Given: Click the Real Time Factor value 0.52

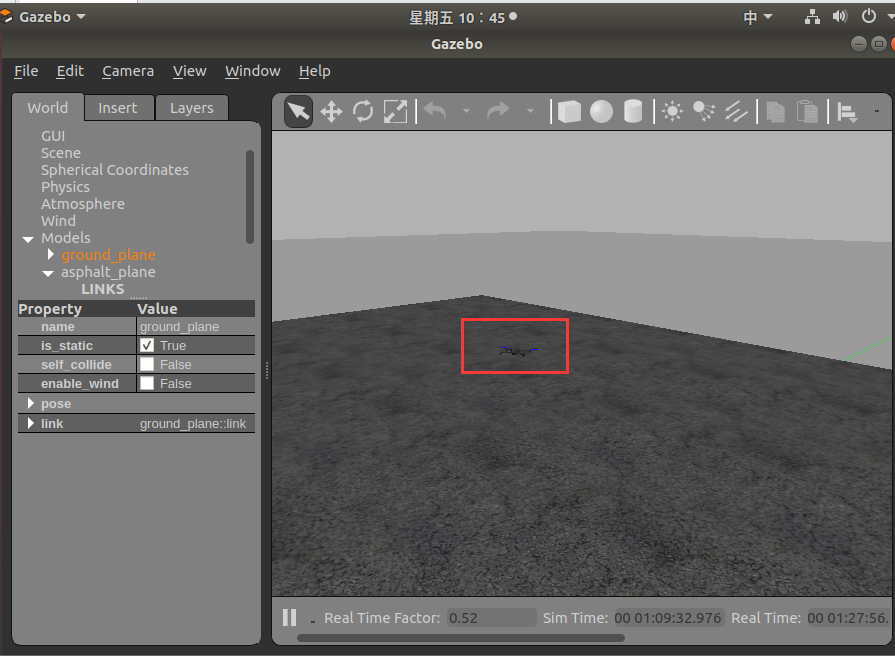Looking at the screenshot, I should click(x=491, y=618).
